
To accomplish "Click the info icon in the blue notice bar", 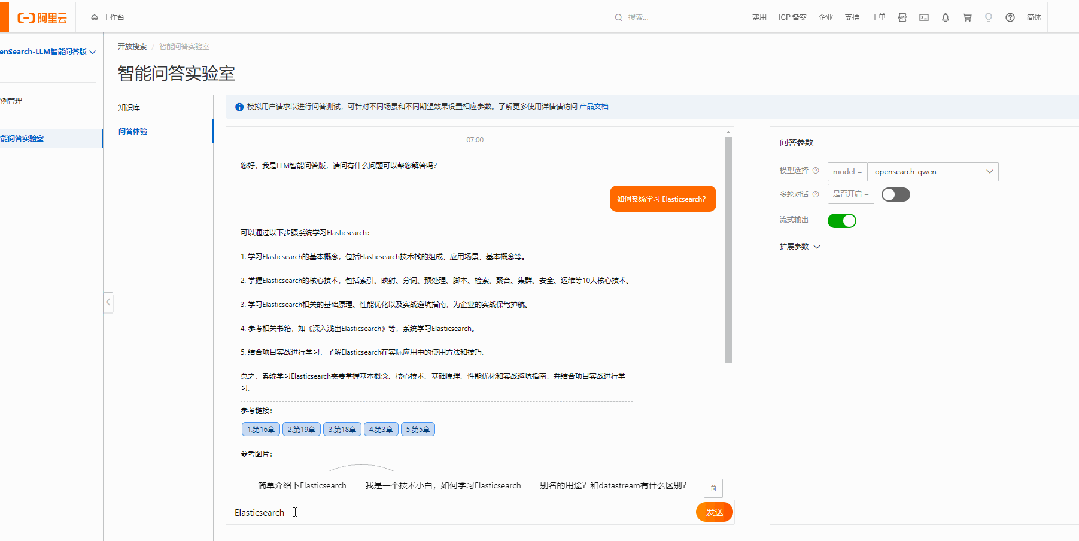I will tap(239, 107).
